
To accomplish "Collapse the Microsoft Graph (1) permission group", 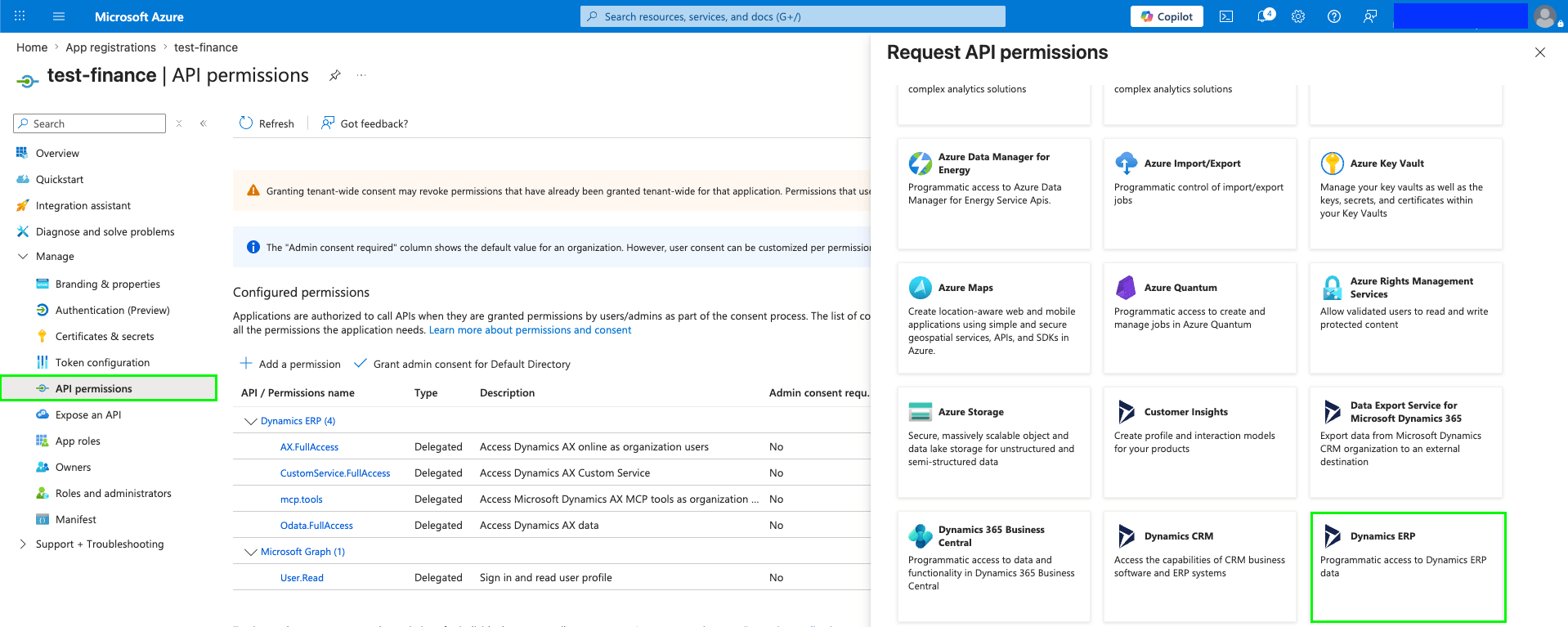I will [251, 552].
